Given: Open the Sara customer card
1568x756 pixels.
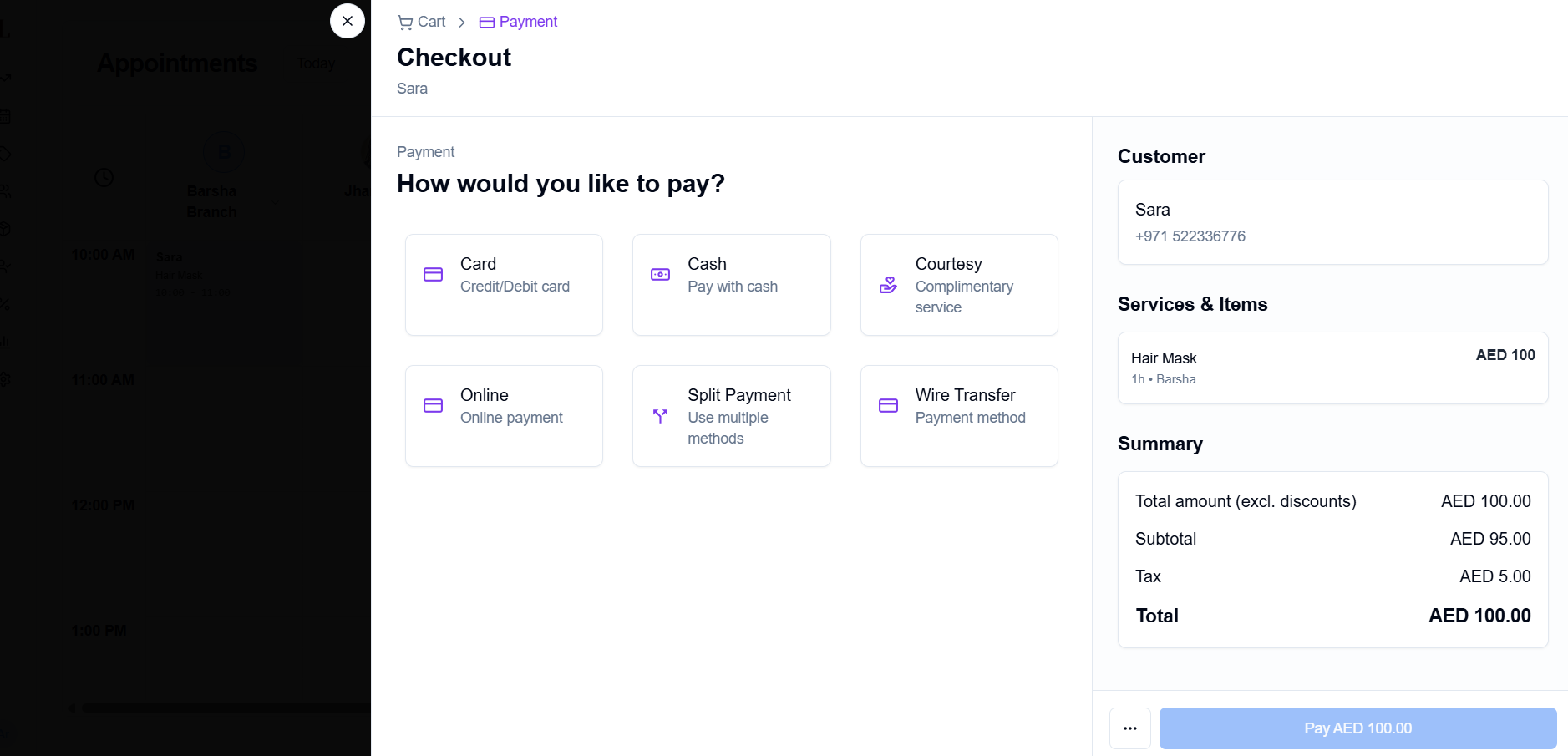Looking at the screenshot, I should point(1332,222).
